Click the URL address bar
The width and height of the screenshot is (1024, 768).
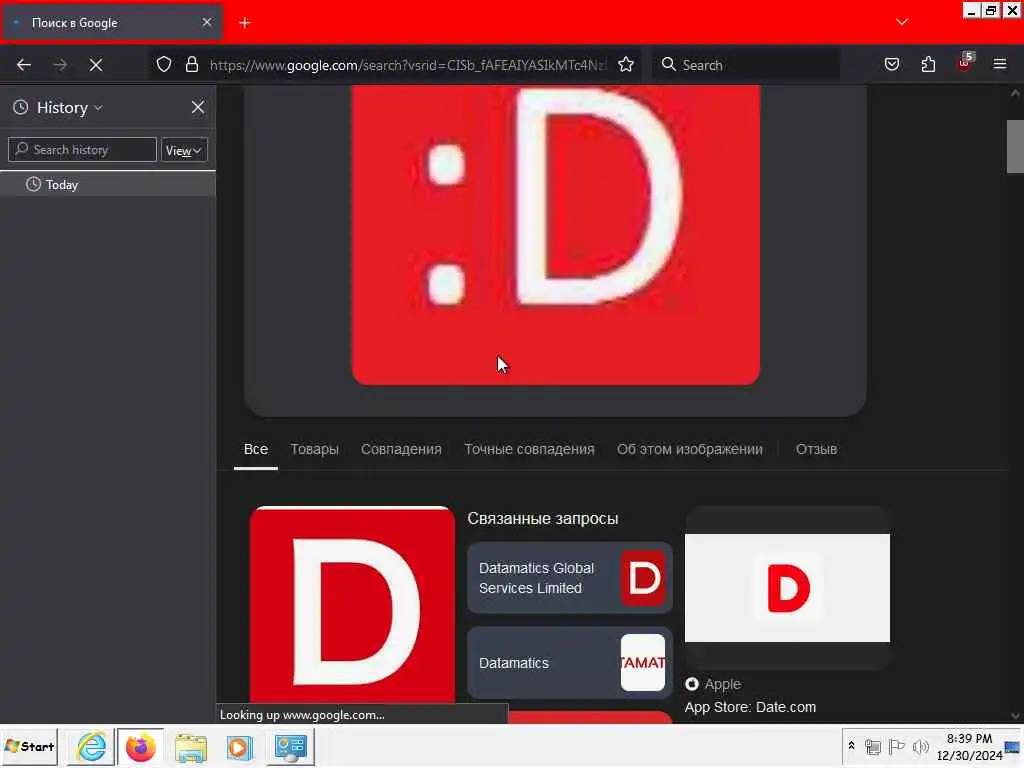[x=408, y=65]
